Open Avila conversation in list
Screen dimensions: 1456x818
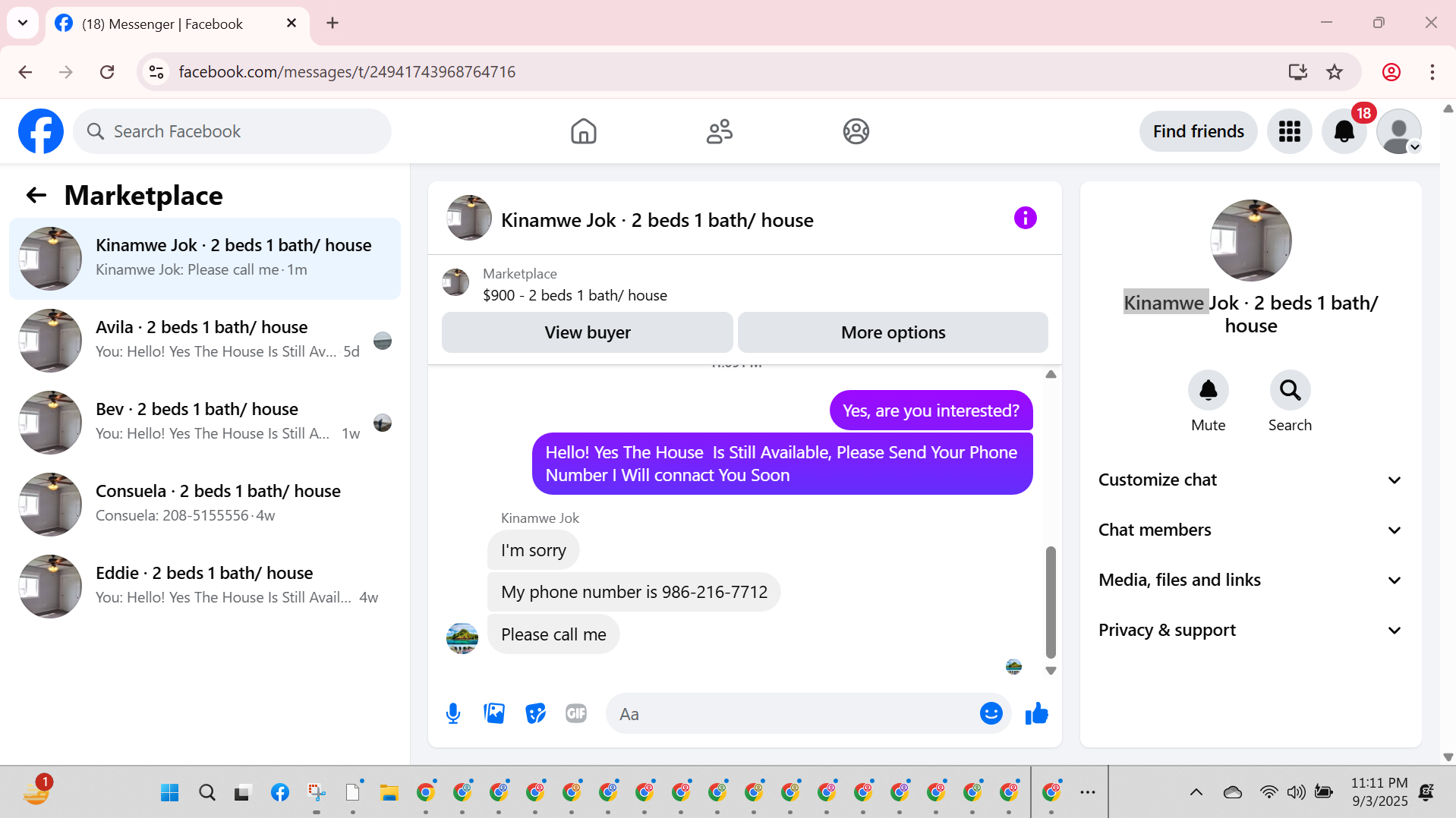[205, 341]
